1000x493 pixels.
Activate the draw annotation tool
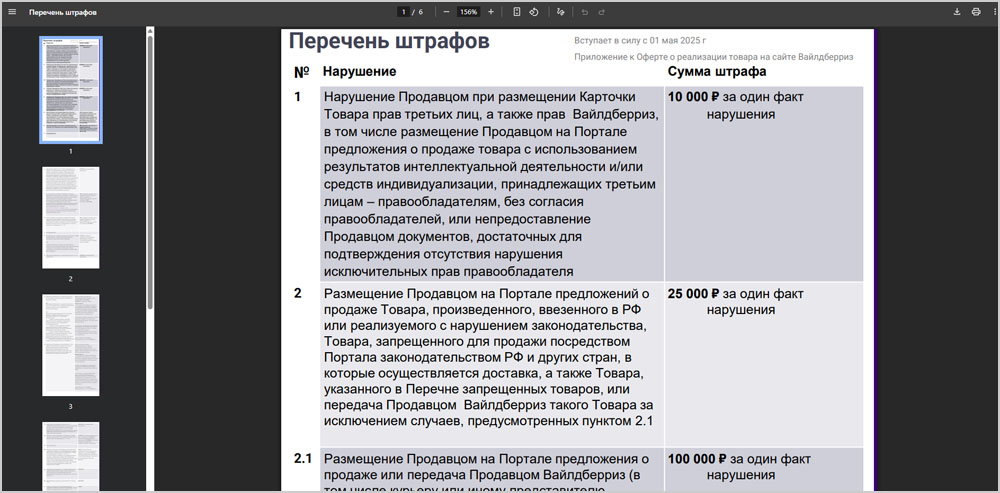pos(561,12)
